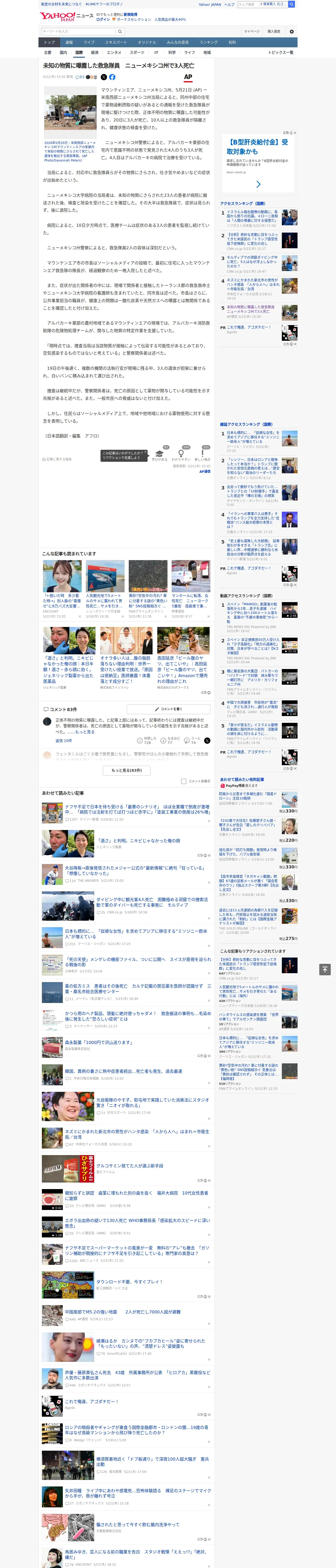Click the article photo of the scene

(70, 113)
